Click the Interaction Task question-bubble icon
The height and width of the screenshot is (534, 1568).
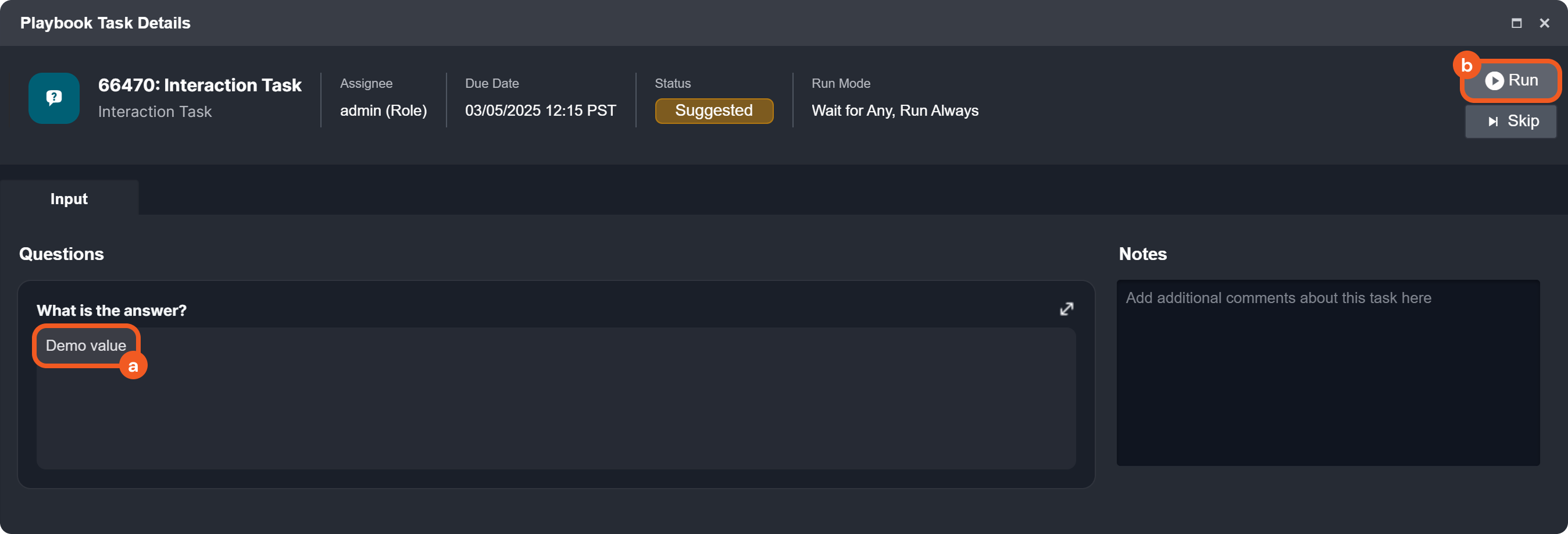[53, 98]
